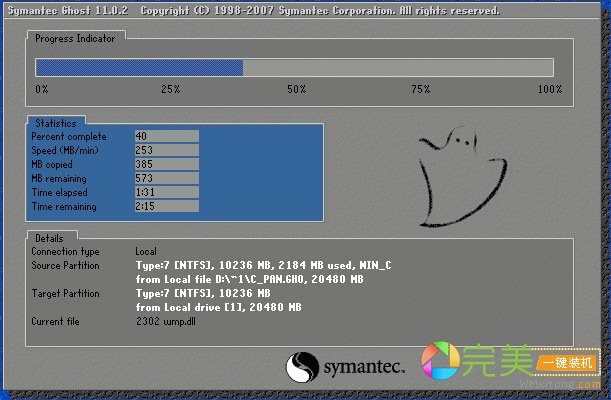Click the Progress Indicator group label
The height and width of the screenshot is (400, 611).
74,38
